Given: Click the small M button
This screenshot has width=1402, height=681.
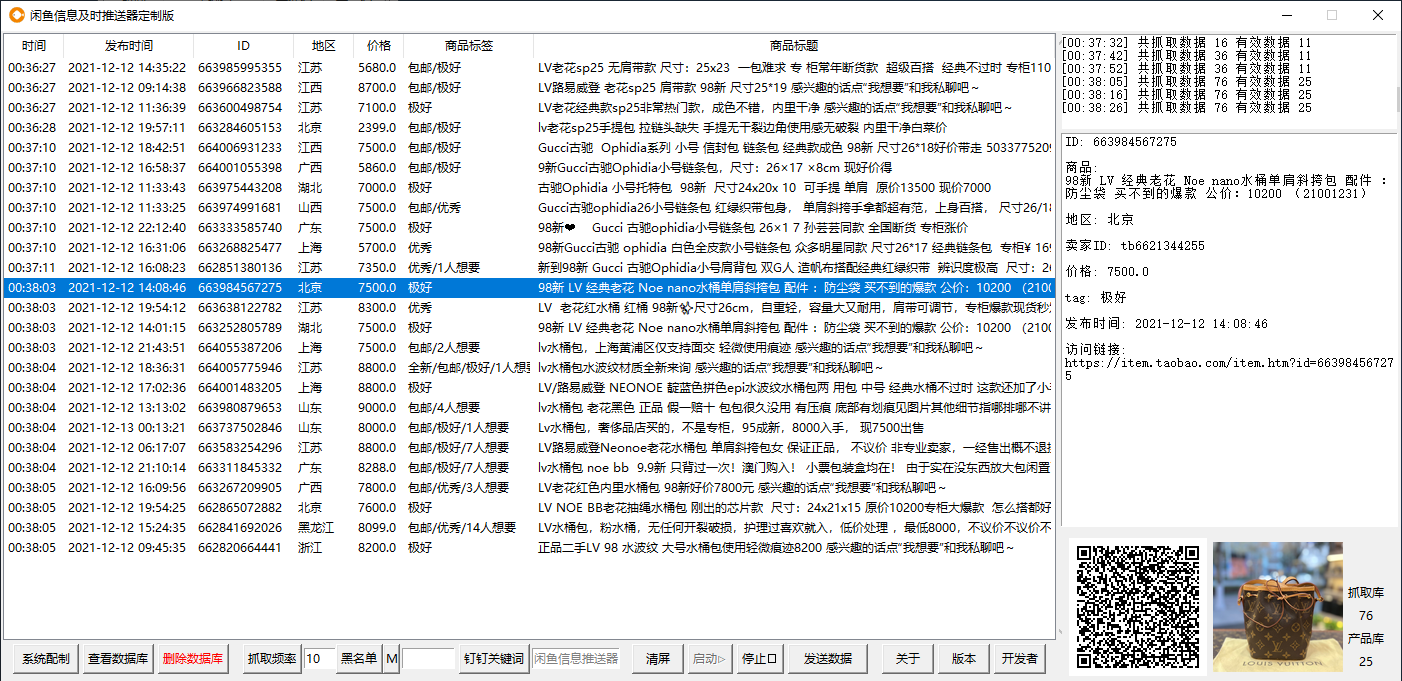Looking at the screenshot, I should (391, 659).
